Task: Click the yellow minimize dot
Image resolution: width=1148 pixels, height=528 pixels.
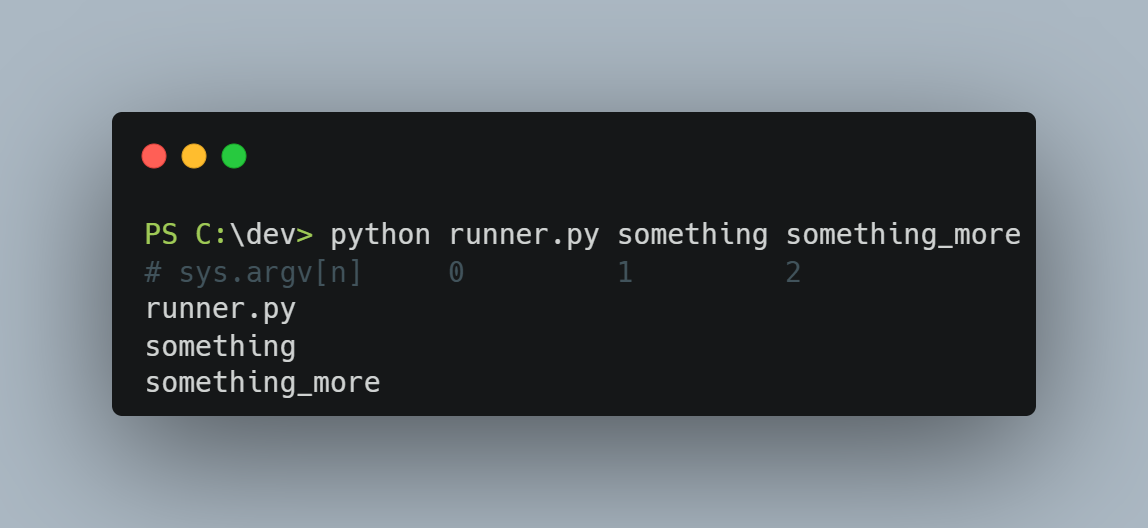Action: (x=194, y=156)
